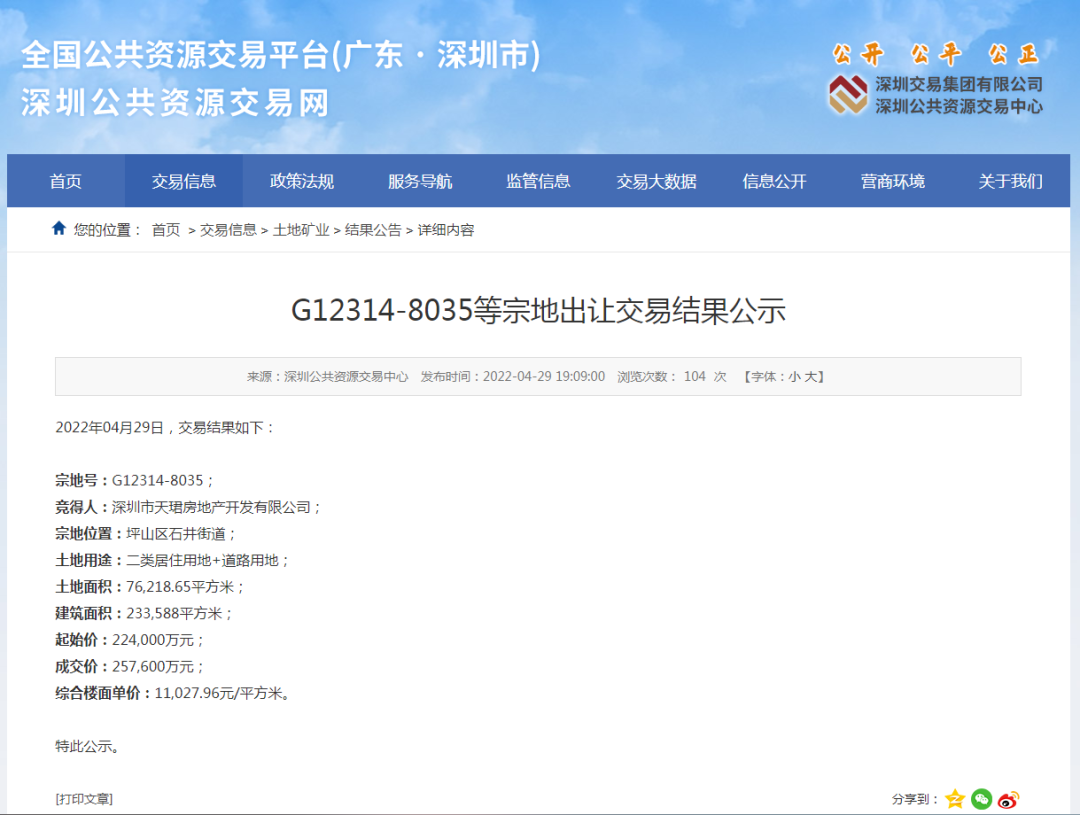
Task: Open the 交易大数据 navigation tab
Action: coord(656,181)
